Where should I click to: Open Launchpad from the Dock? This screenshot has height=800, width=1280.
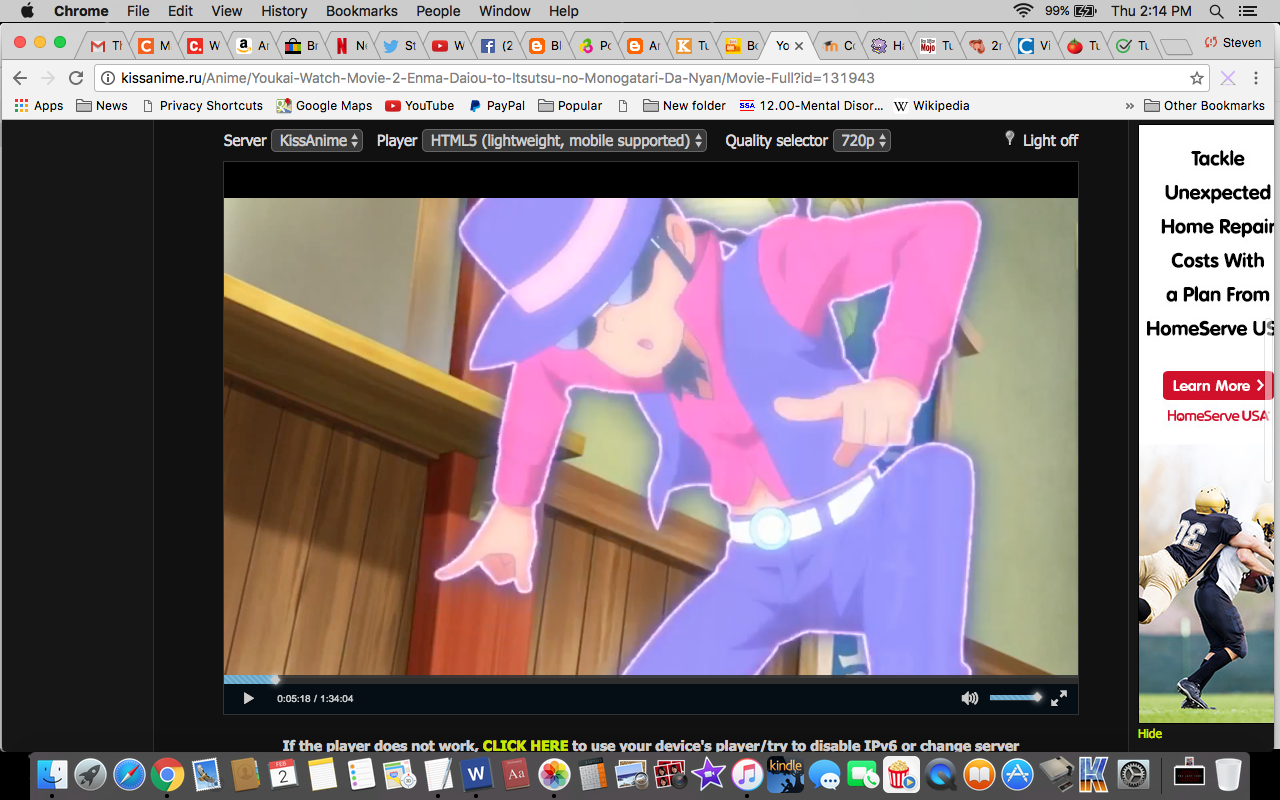coord(91,774)
